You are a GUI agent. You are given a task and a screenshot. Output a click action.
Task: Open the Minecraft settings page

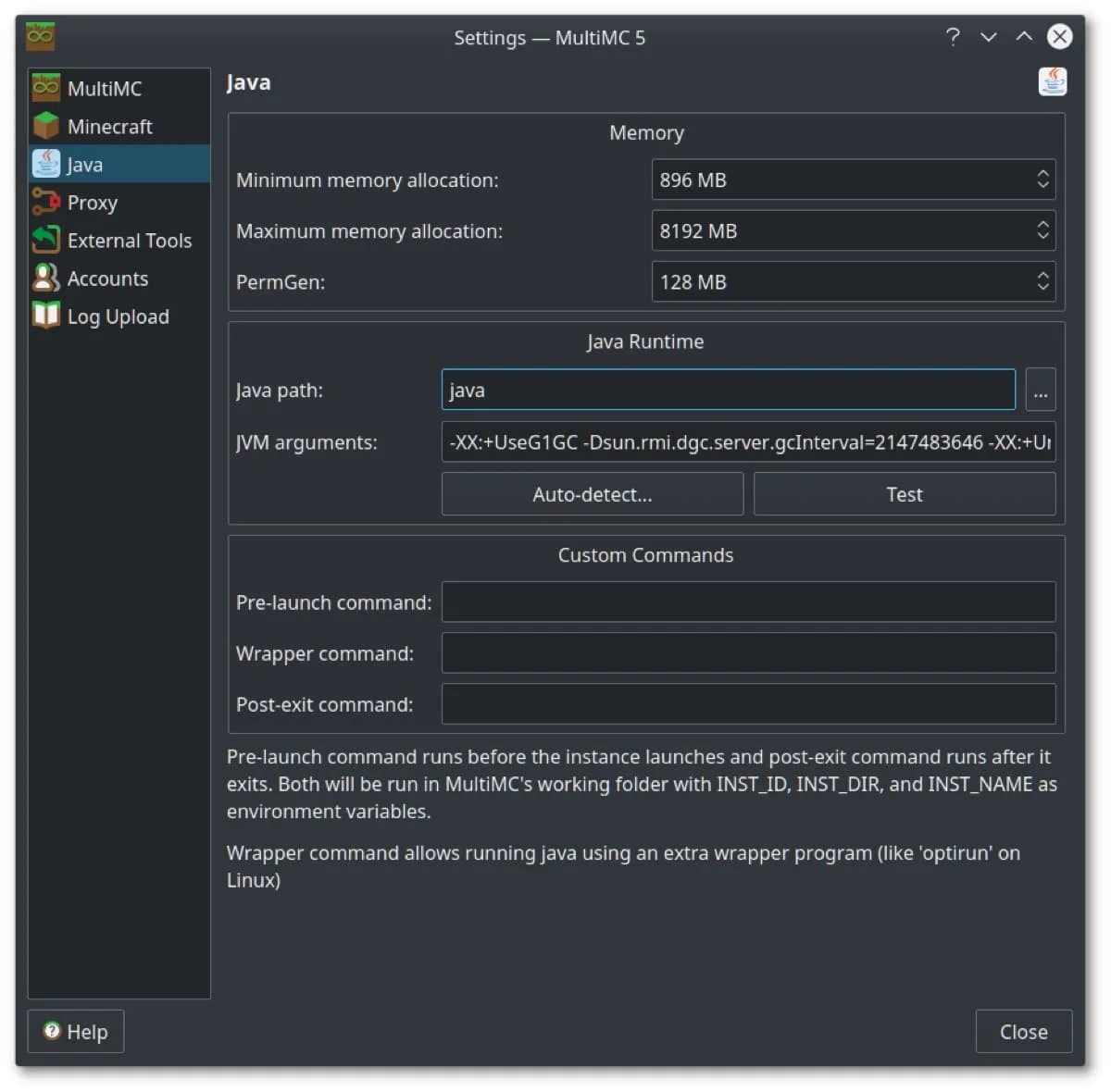[x=119, y=126]
